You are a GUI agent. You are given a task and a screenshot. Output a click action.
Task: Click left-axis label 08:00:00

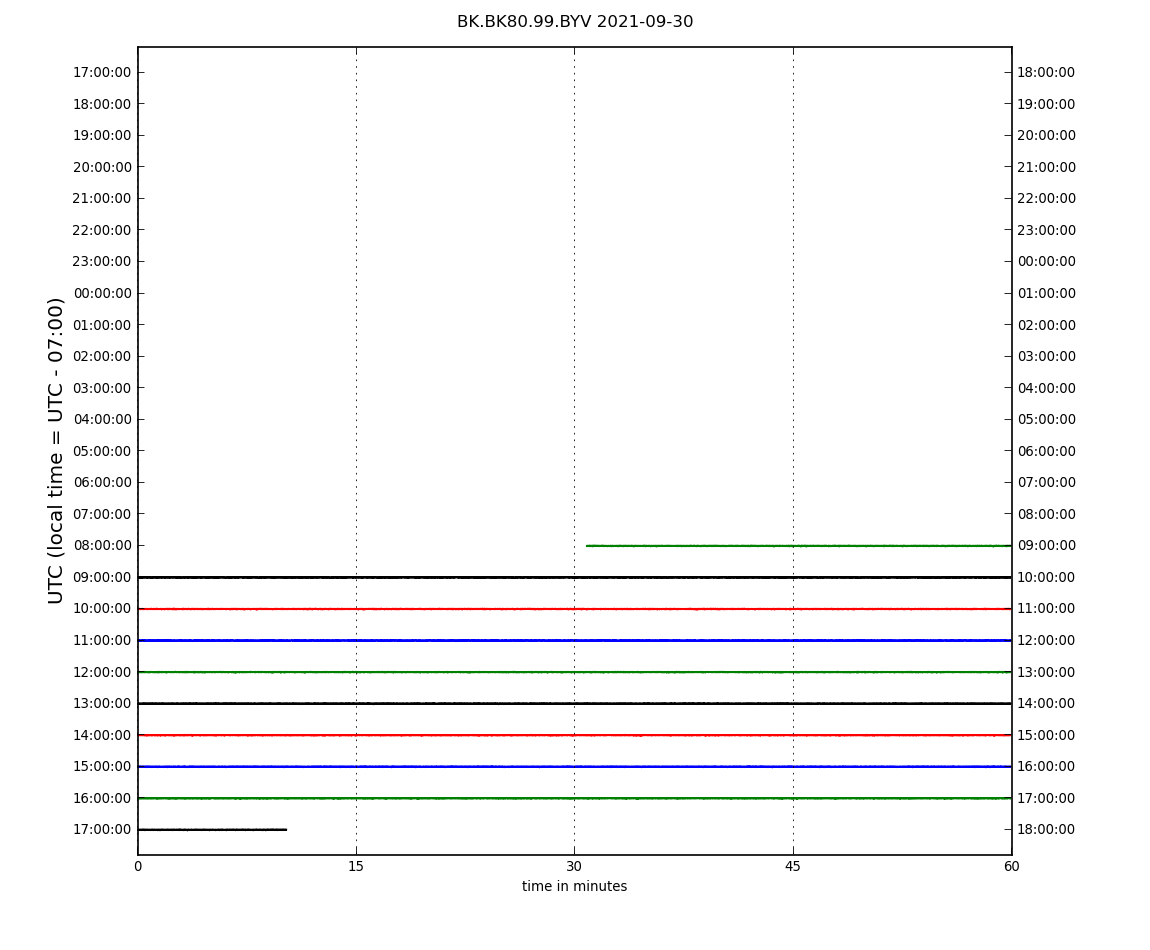click(102, 546)
